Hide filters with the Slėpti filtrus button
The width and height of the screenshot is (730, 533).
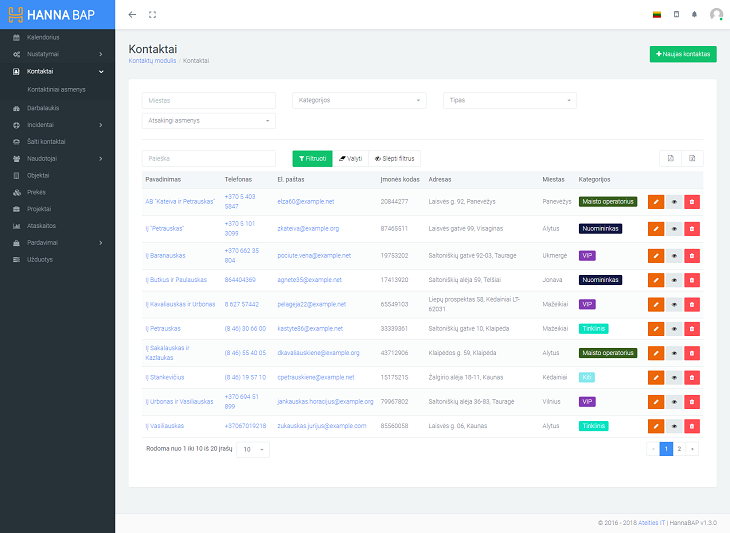pyautogui.click(x=395, y=158)
